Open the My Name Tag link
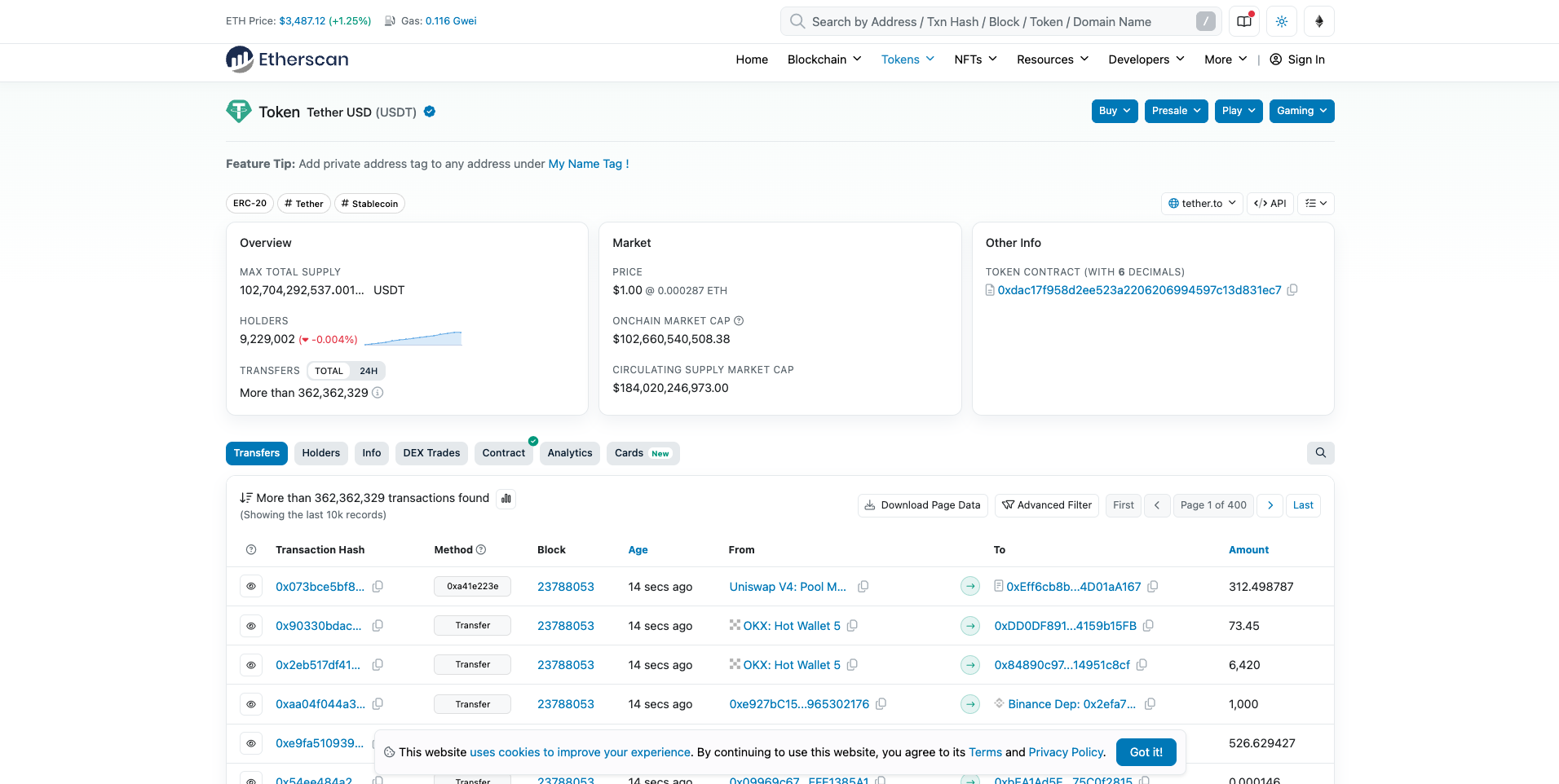The width and height of the screenshot is (1559, 784). 589,164
